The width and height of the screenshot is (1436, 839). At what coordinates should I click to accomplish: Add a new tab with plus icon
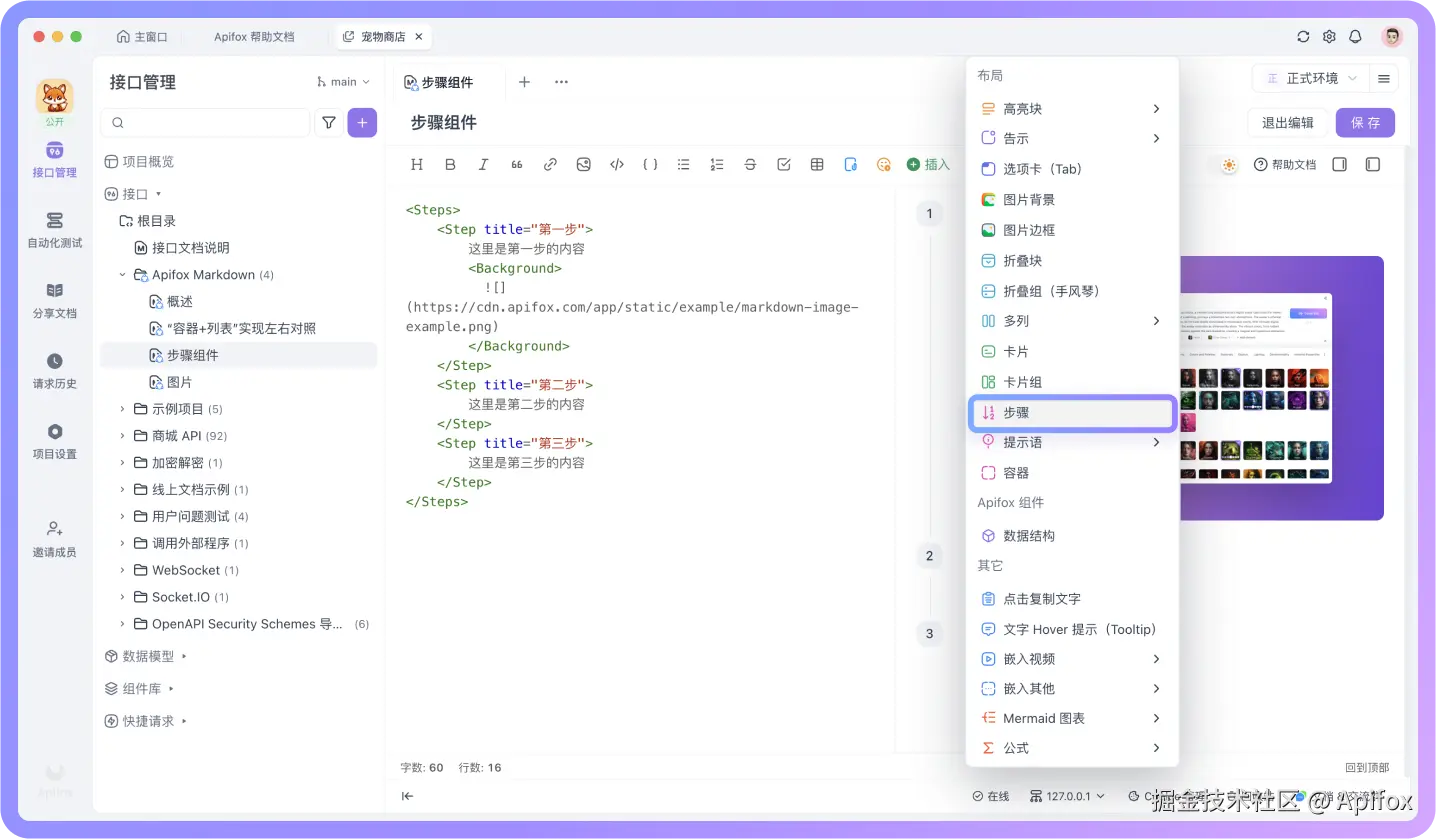tap(524, 82)
